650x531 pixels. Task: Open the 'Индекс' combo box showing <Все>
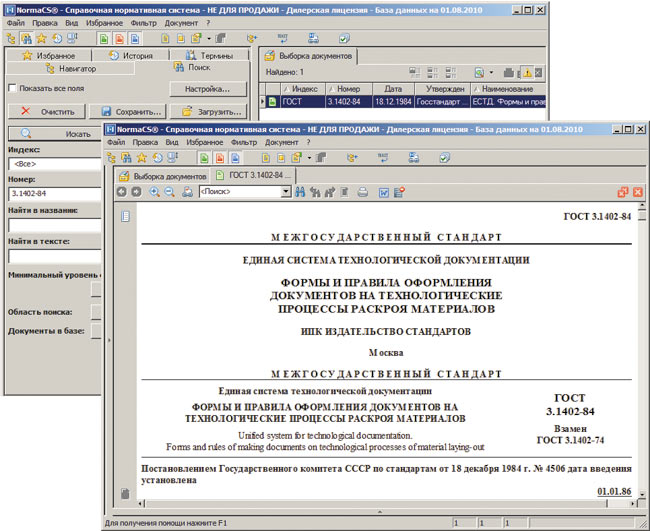(50, 163)
